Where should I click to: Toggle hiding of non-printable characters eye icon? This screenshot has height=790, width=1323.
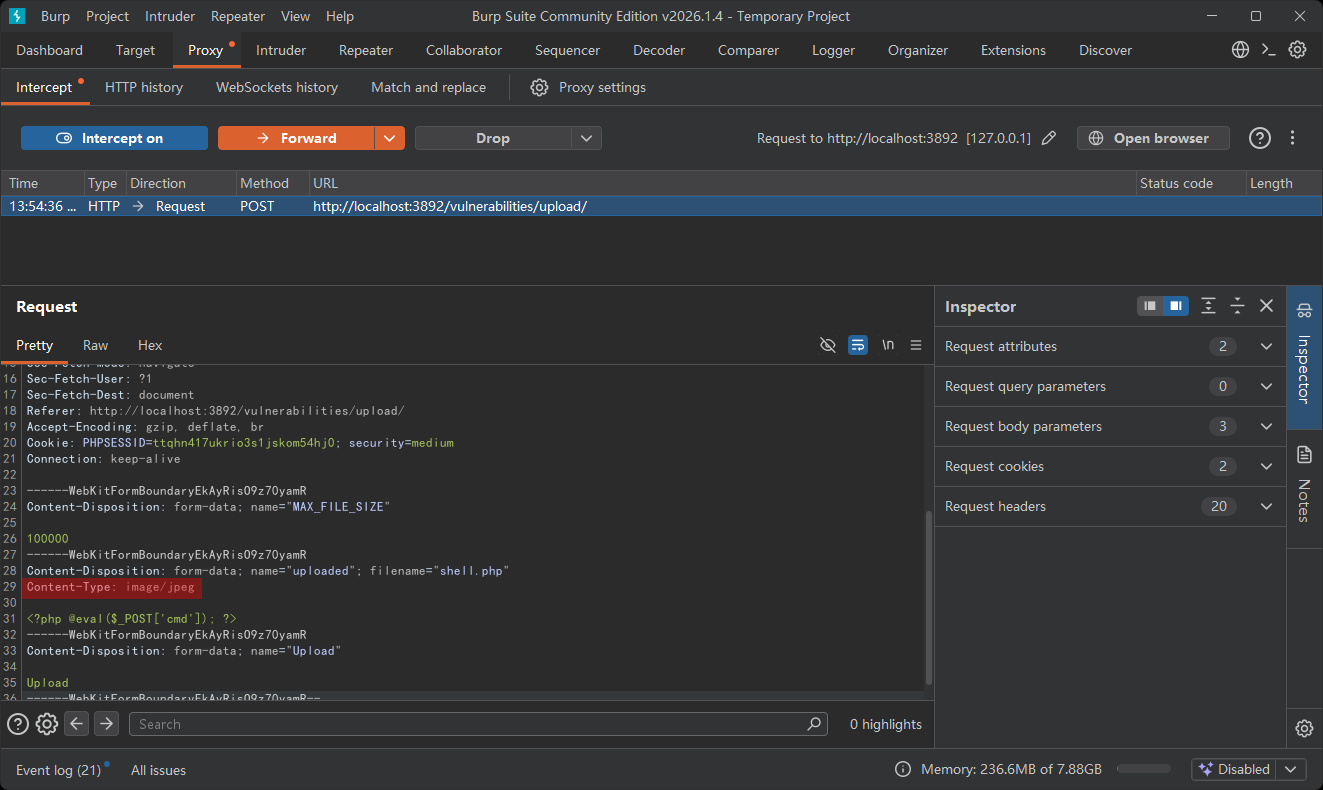tap(827, 345)
